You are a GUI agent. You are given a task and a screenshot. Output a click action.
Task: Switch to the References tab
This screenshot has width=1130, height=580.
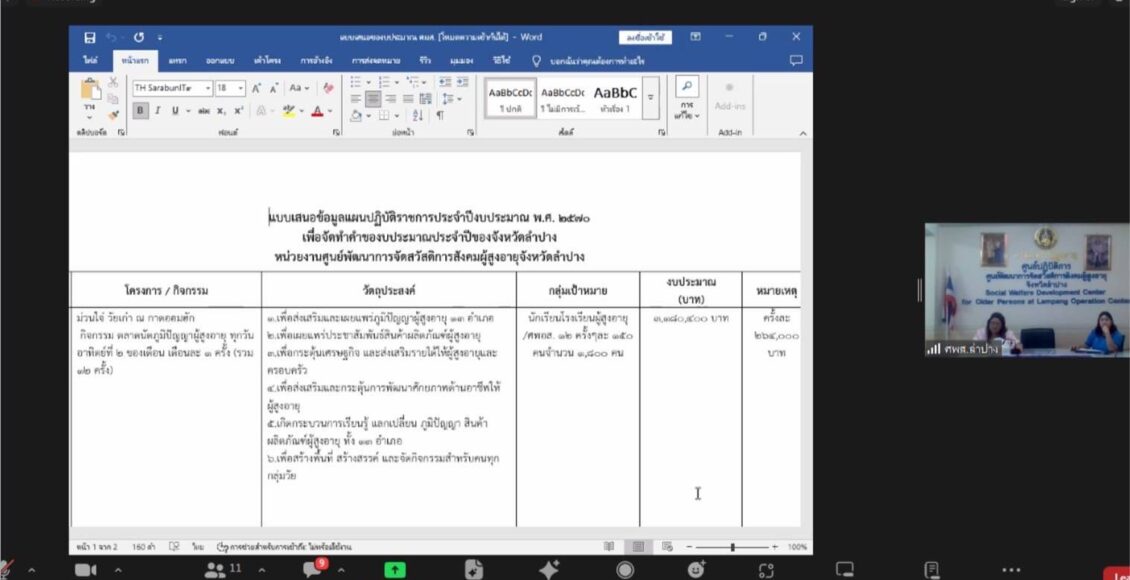click(x=316, y=61)
